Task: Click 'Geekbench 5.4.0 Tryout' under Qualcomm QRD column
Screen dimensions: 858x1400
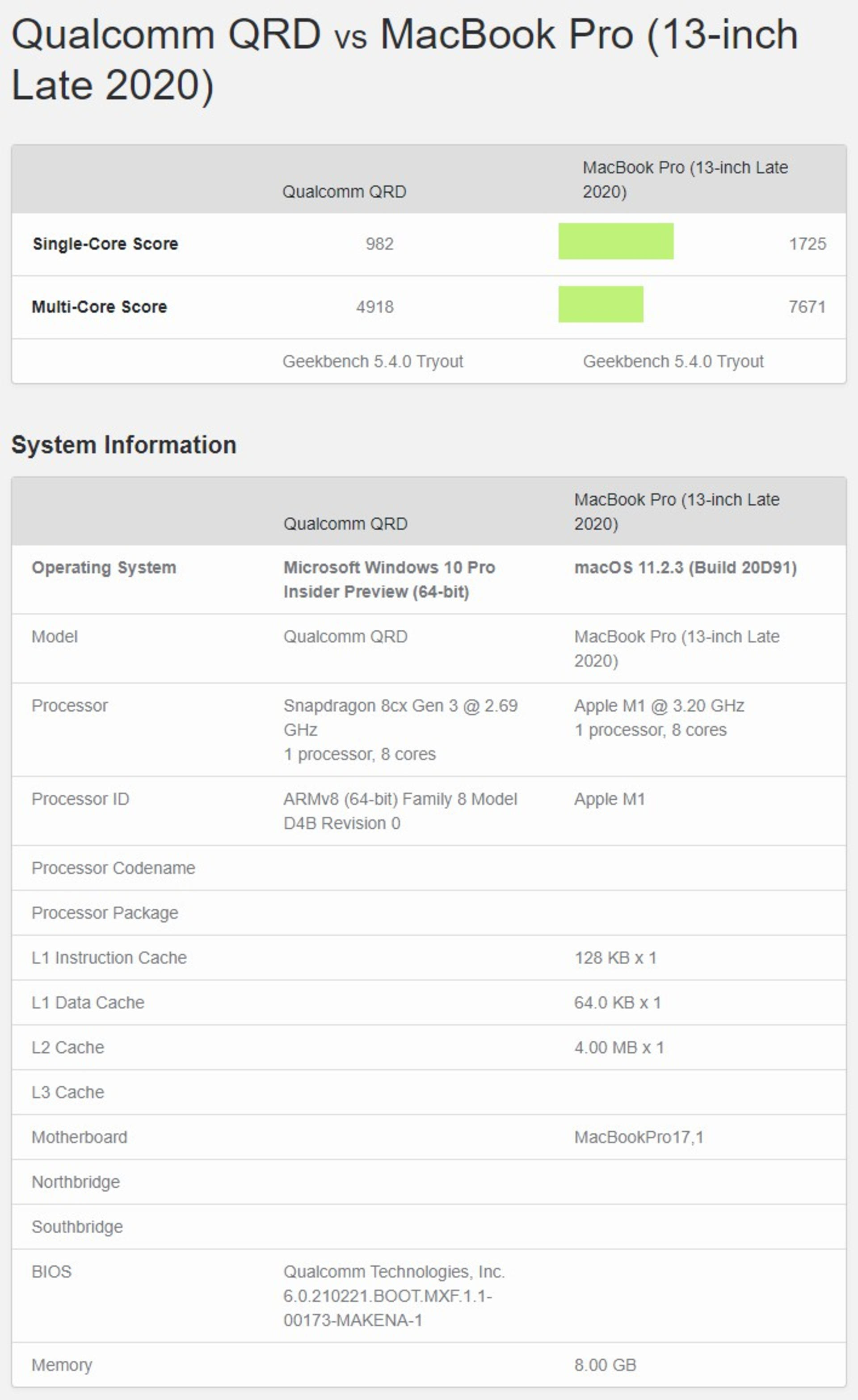Action: [x=373, y=362]
